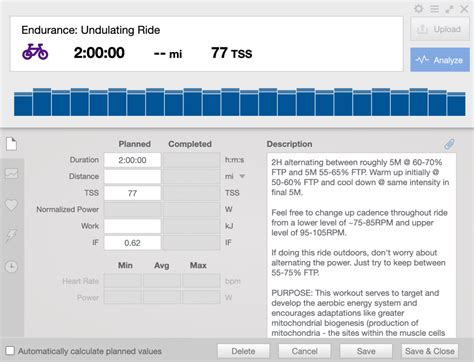Click the 77 TSS value in header
The image size is (474, 362).
(231, 53)
